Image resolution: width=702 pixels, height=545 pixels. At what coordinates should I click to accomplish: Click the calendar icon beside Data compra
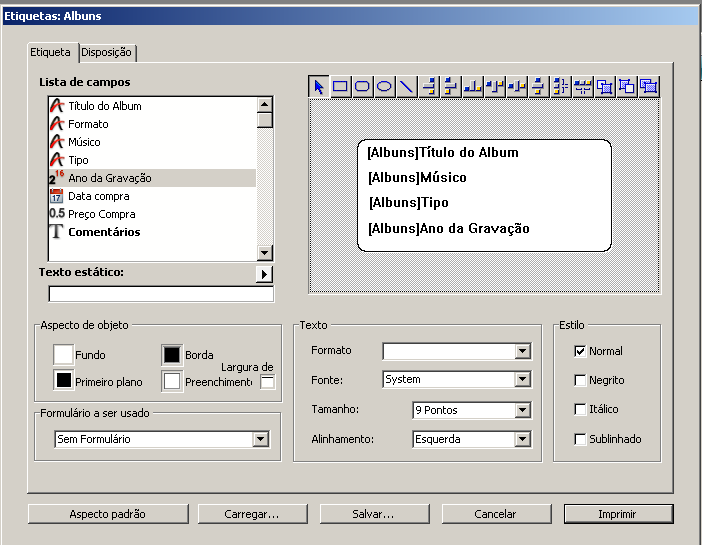coord(57,196)
